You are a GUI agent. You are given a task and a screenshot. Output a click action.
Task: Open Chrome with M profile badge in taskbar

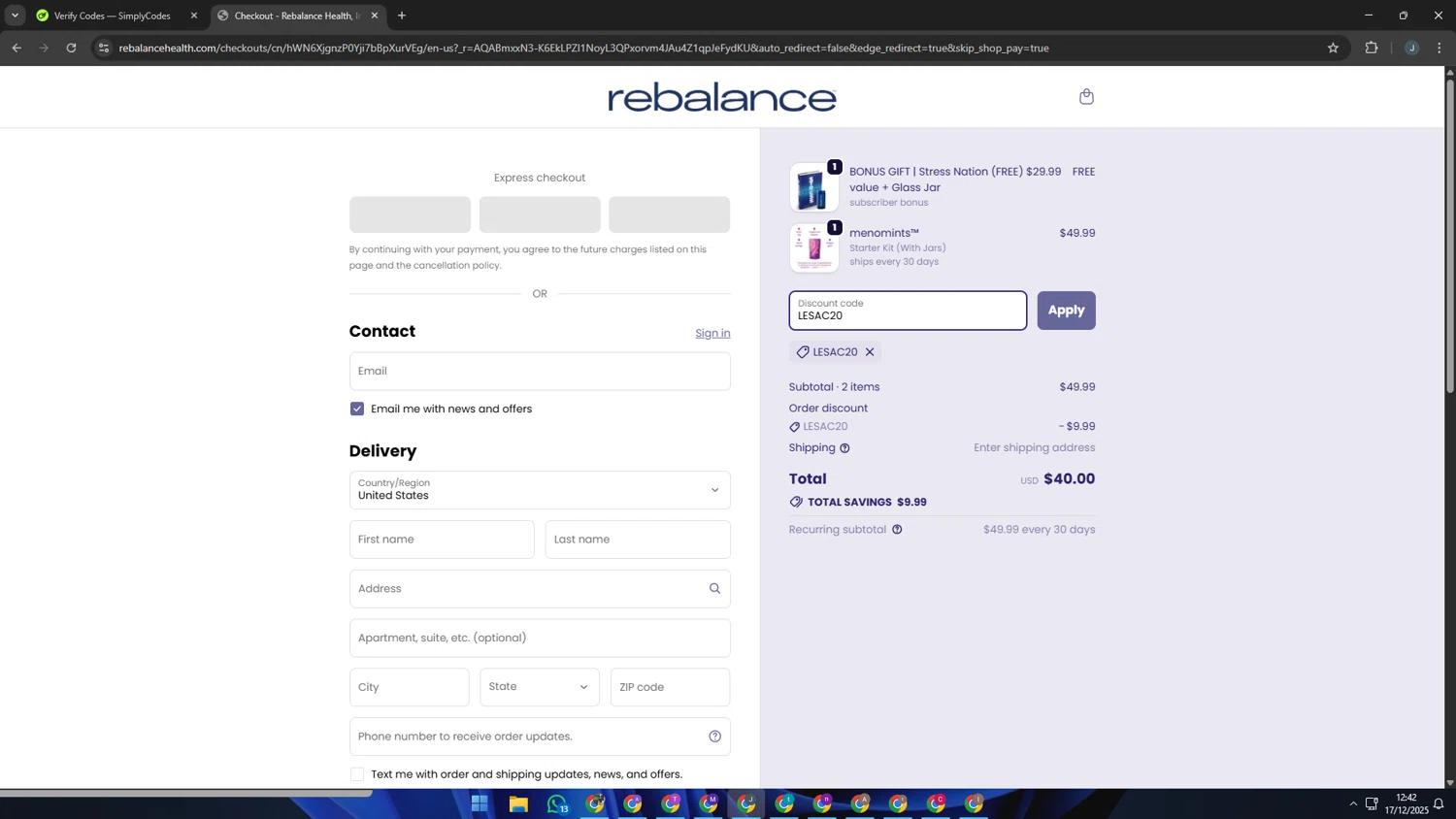click(x=709, y=803)
